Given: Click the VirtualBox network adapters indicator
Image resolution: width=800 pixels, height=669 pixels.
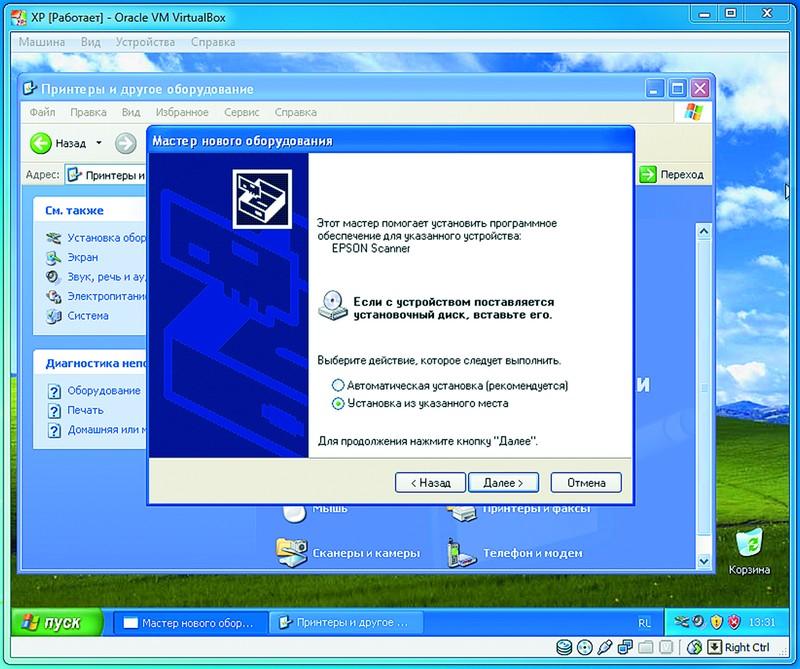Looking at the screenshot, I should tap(625, 648).
